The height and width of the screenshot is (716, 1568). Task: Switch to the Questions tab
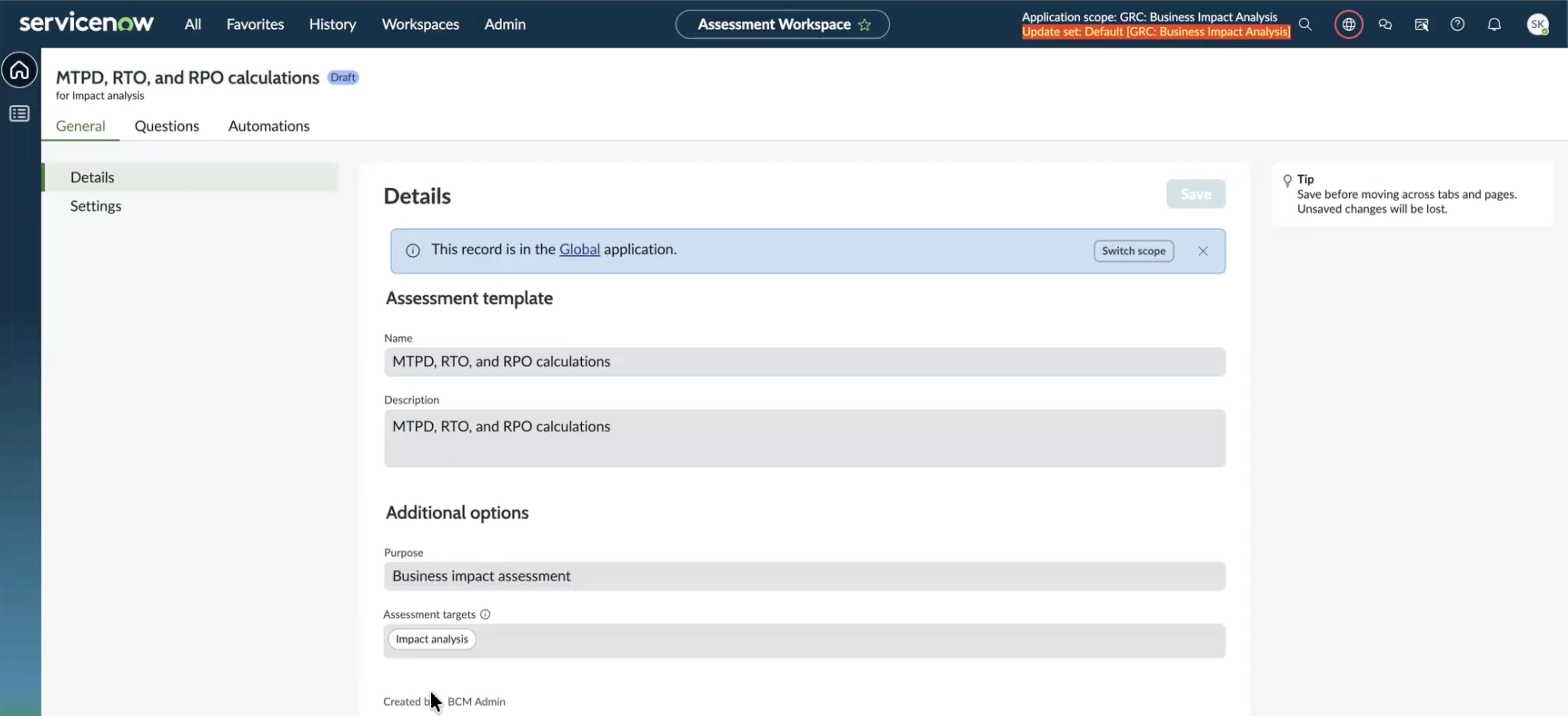click(x=167, y=126)
